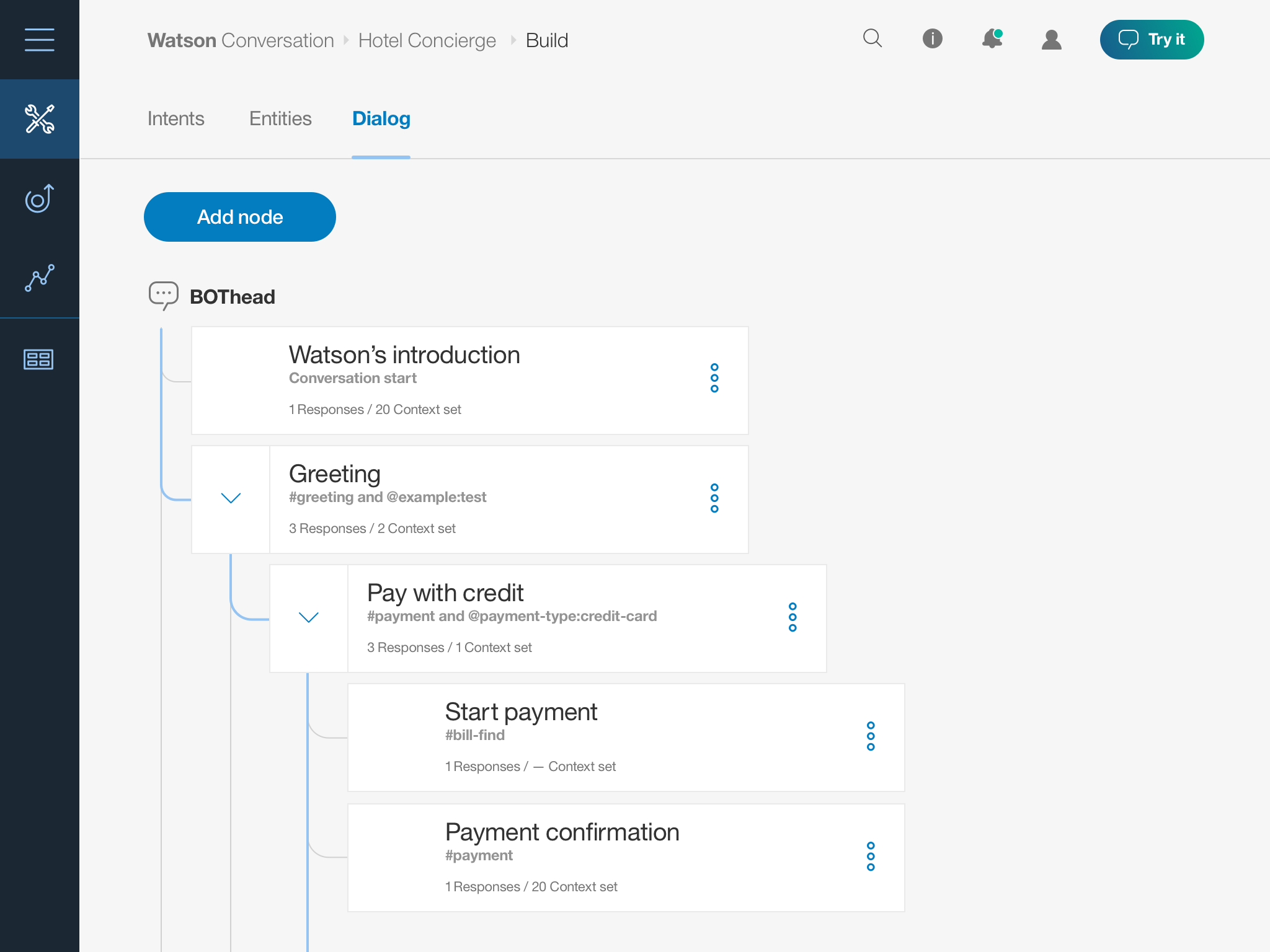Switch to the Intents tab
The width and height of the screenshot is (1270, 952).
176,118
